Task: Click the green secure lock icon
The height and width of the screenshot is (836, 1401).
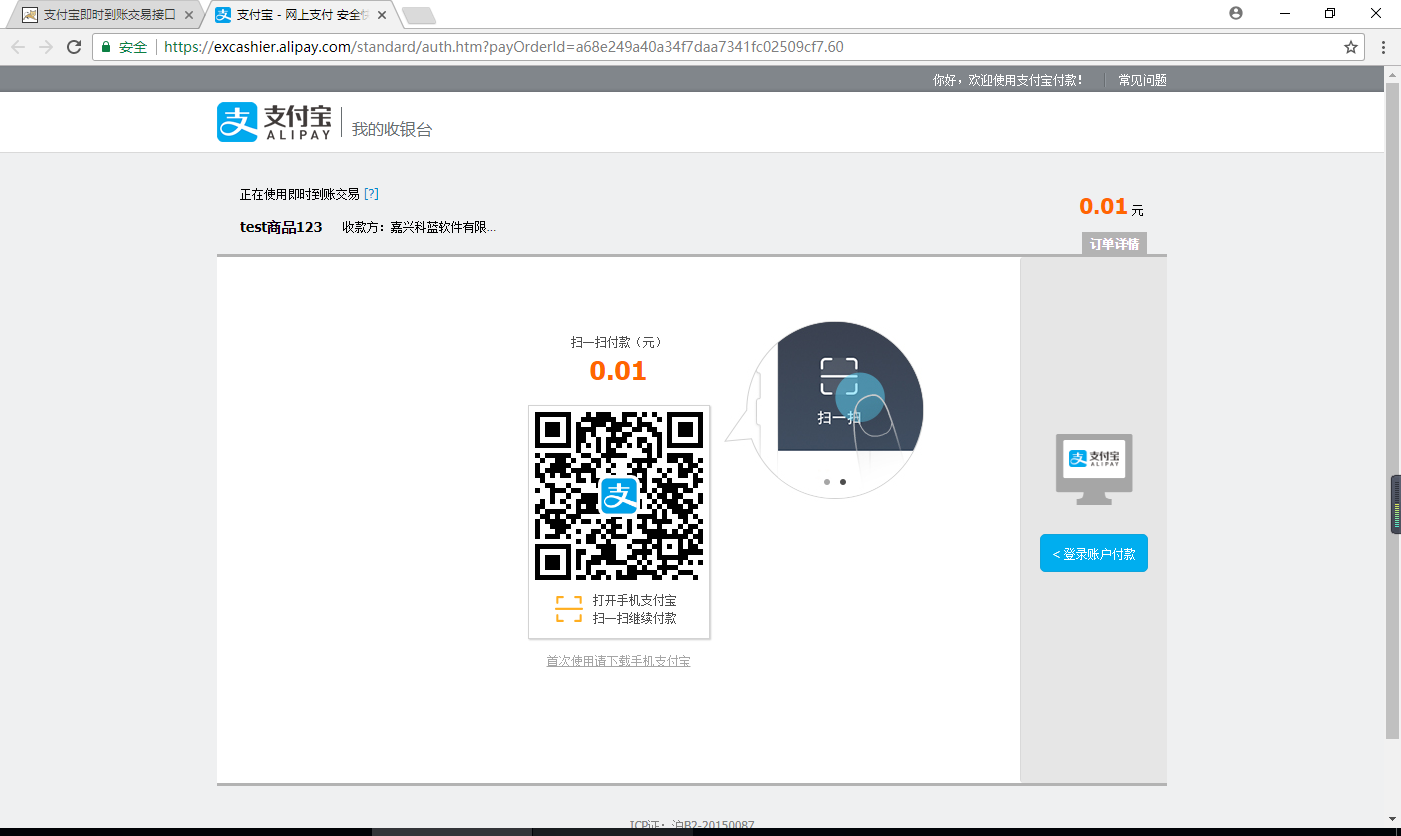Action: [x=106, y=47]
